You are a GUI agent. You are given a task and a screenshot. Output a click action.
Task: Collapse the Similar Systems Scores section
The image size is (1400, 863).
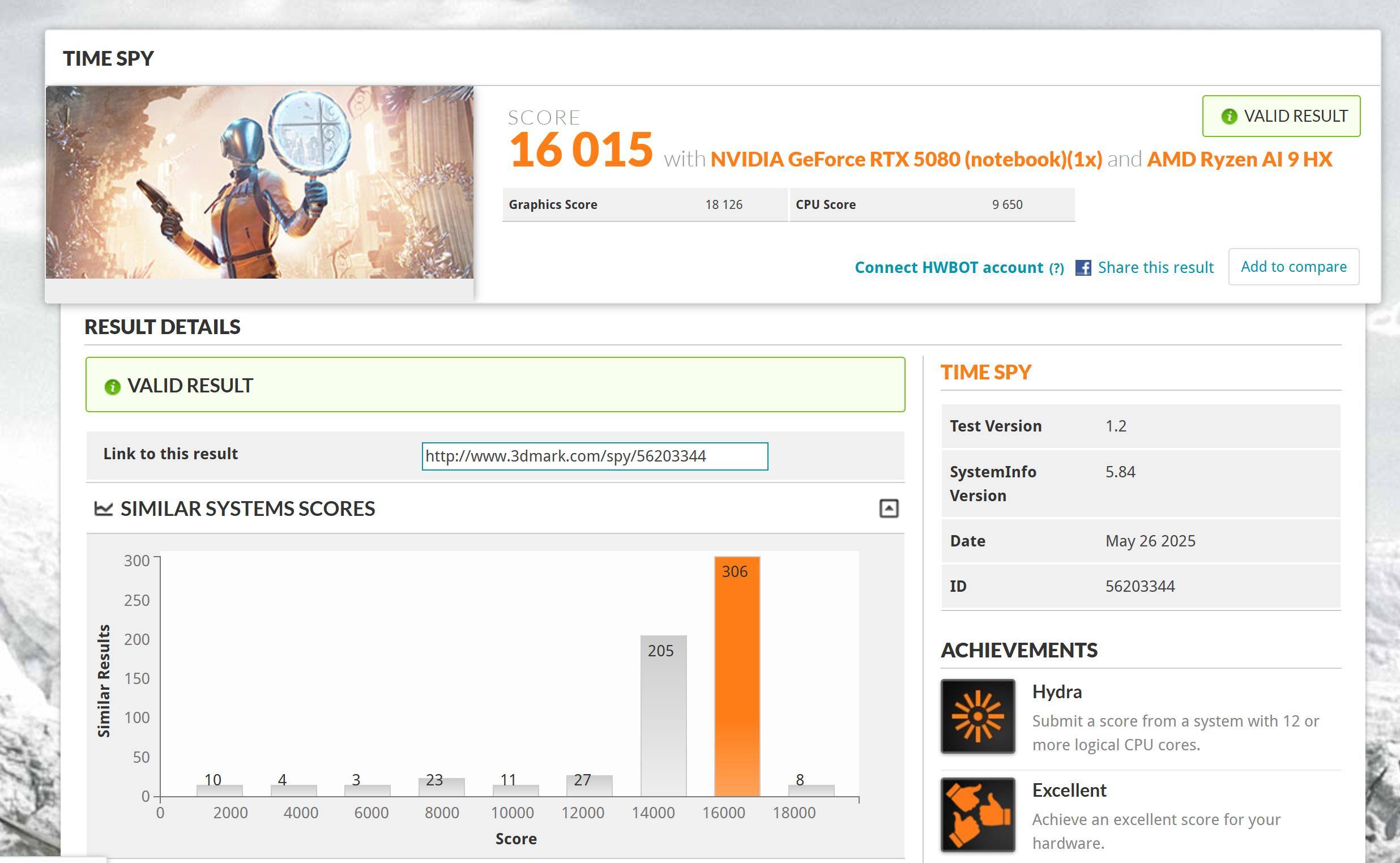click(888, 508)
